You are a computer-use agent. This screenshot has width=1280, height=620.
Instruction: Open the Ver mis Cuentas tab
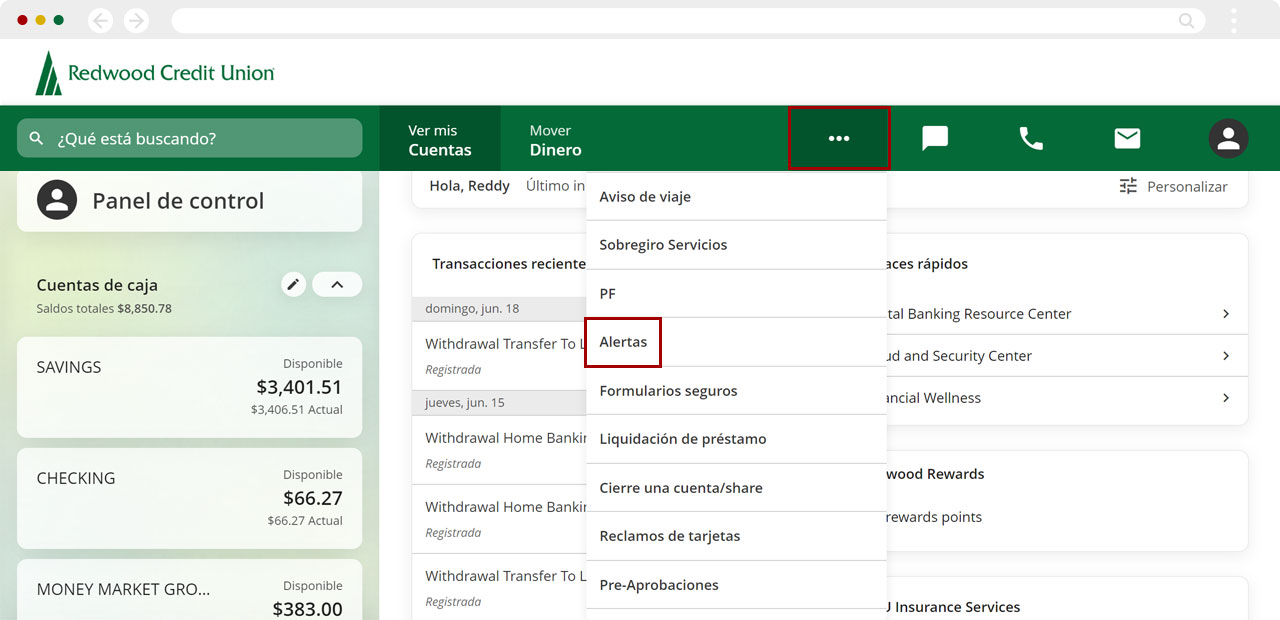click(439, 140)
